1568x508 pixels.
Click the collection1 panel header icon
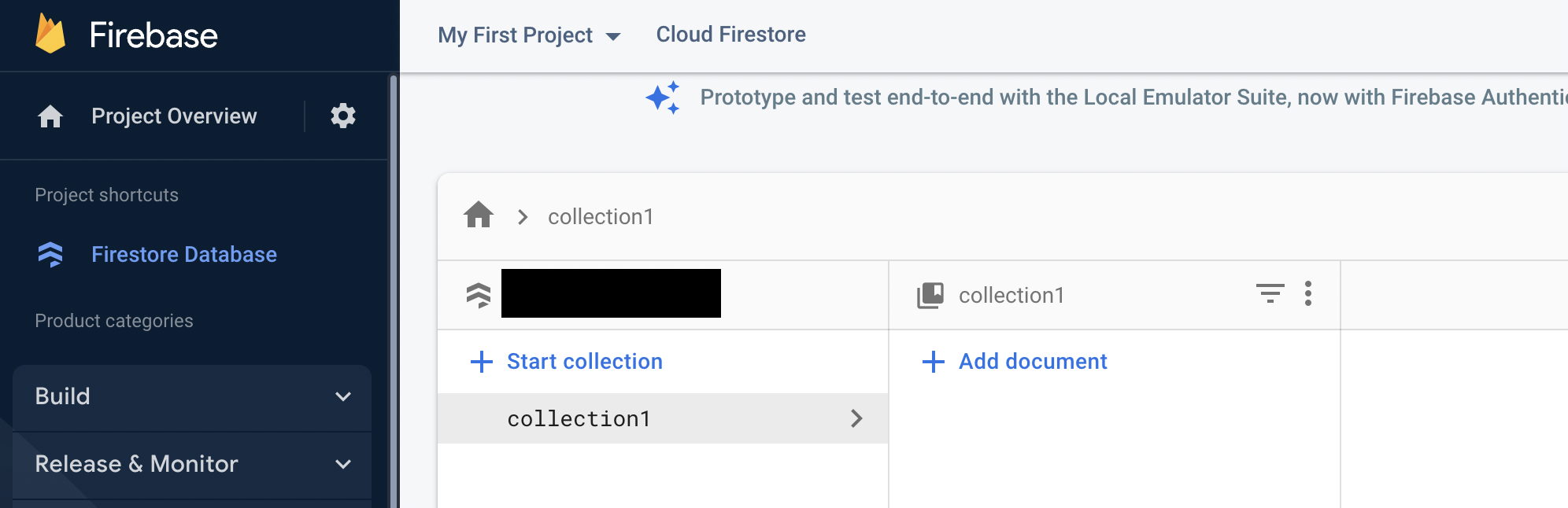click(x=930, y=296)
